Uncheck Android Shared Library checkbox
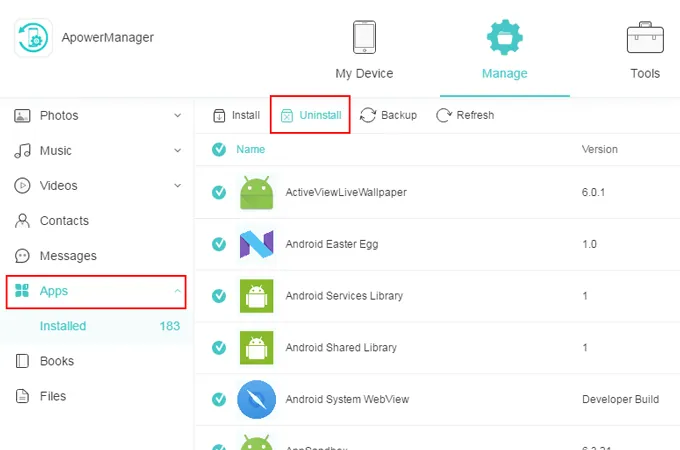The image size is (680, 450). pos(219,347)
